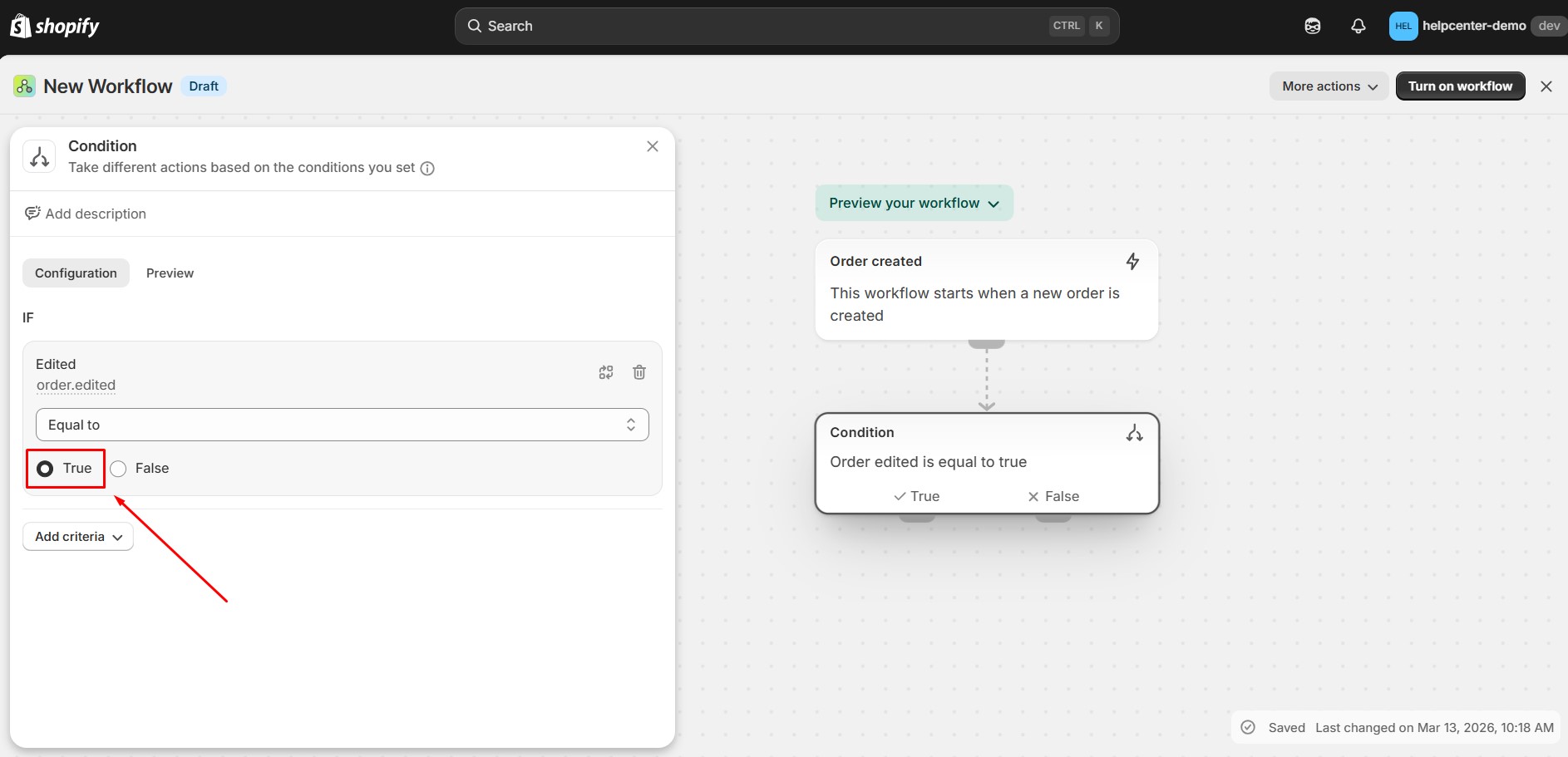Close the Condition panel
The image size is (1568, 757).
pos(653,146)
